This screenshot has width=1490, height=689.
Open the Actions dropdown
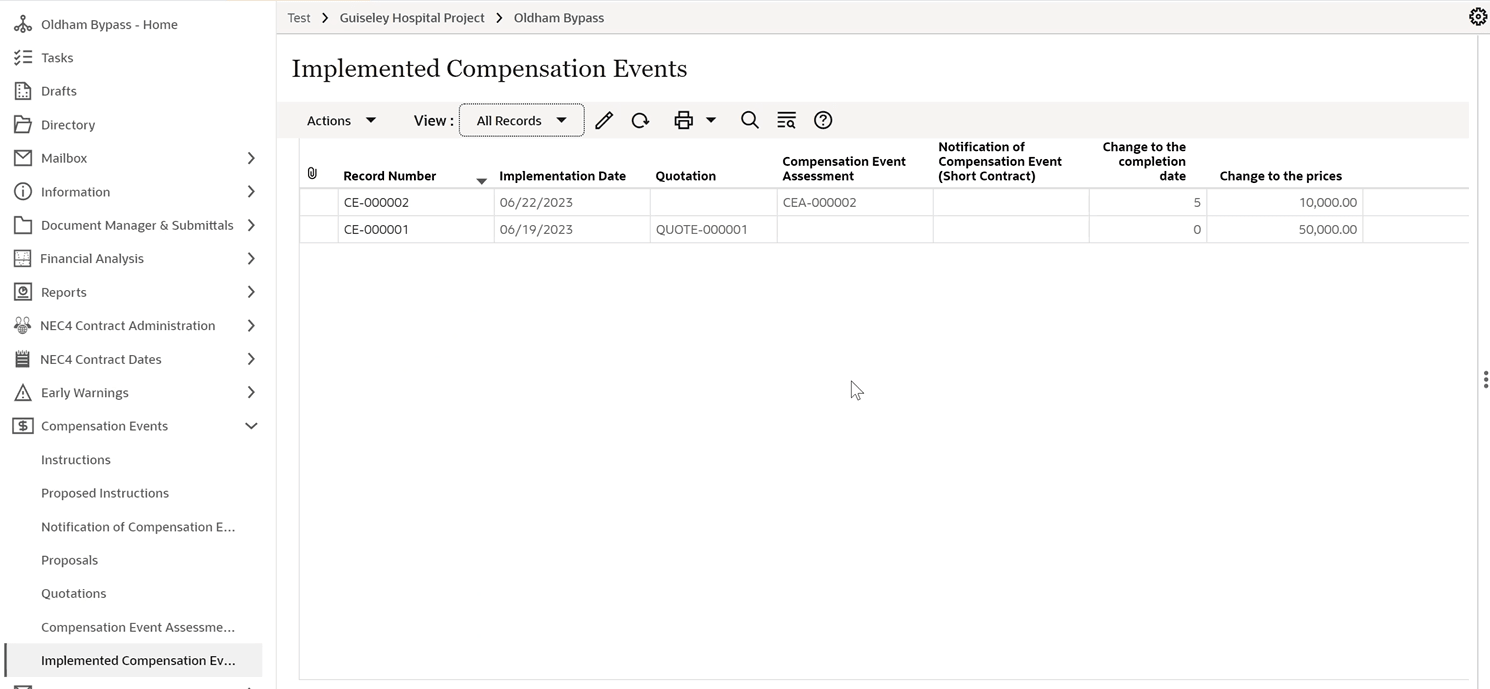[341, 119]
